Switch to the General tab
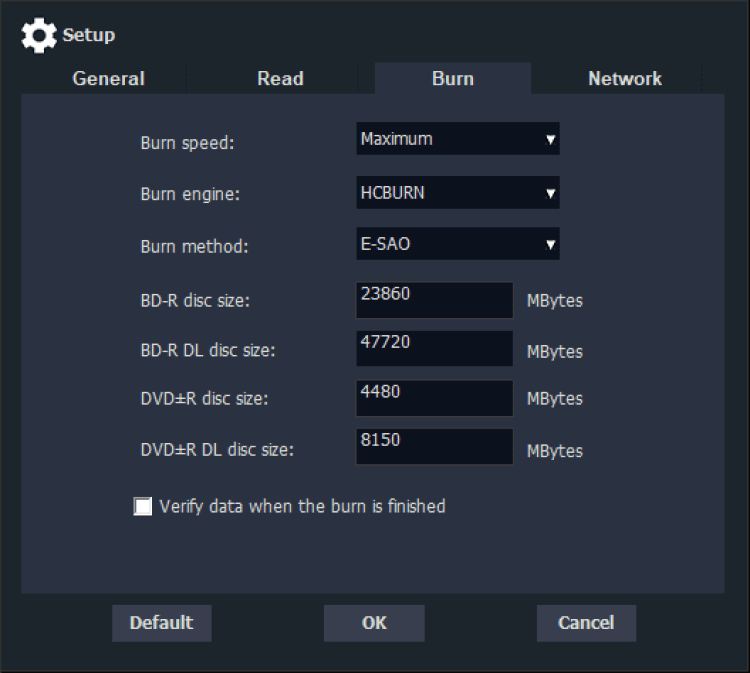 pyautogui.click(x=108, y=78)
